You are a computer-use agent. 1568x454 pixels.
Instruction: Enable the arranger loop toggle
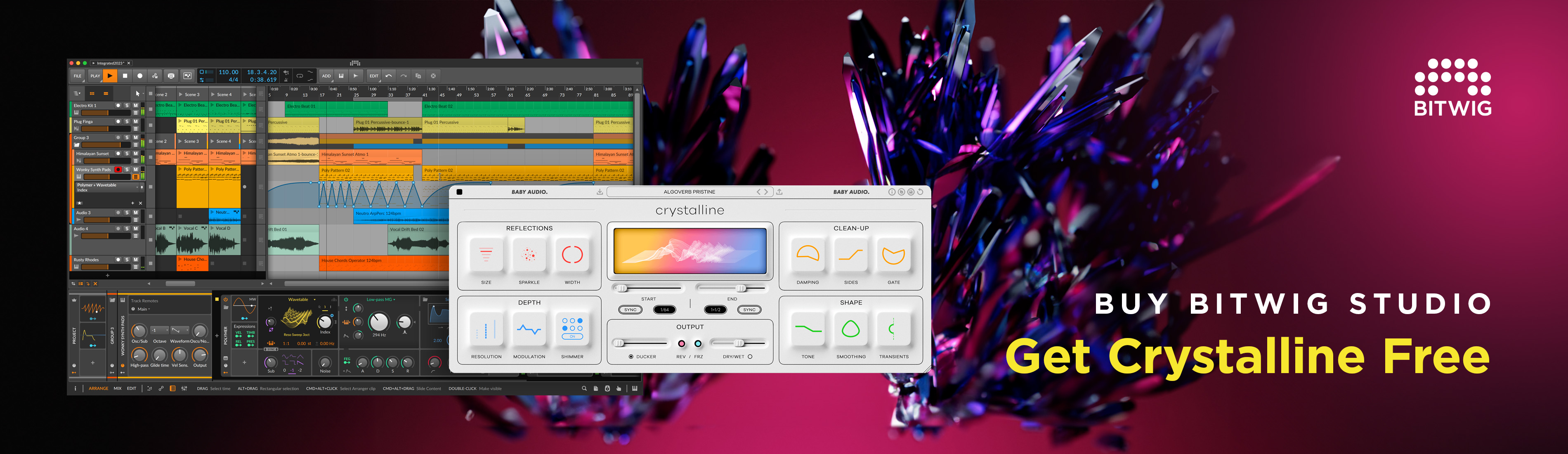(300, 76)
